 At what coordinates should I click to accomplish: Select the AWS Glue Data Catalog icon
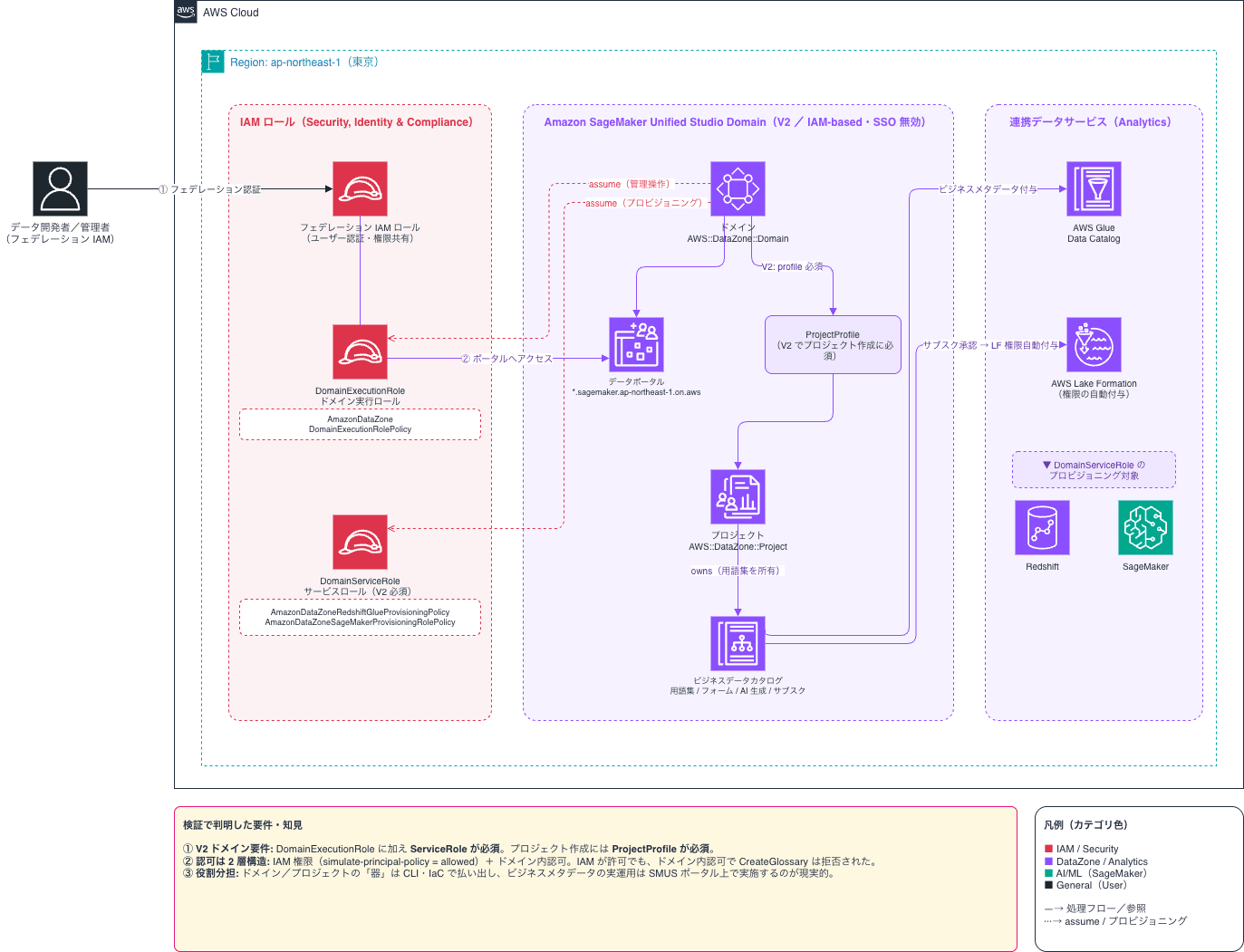[x=1094, y=188]
